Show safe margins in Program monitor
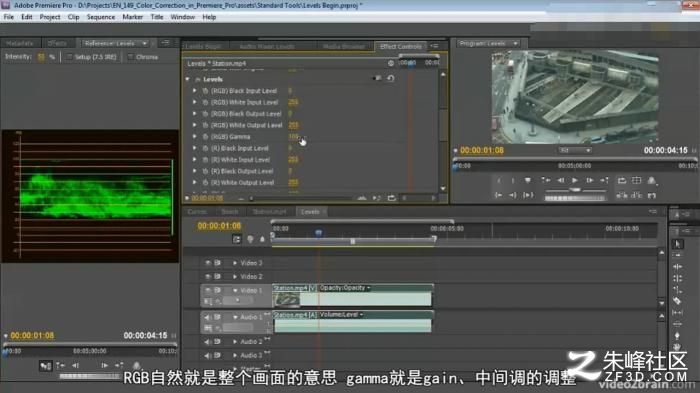The image size is (700, 393). tap(636, 180)
